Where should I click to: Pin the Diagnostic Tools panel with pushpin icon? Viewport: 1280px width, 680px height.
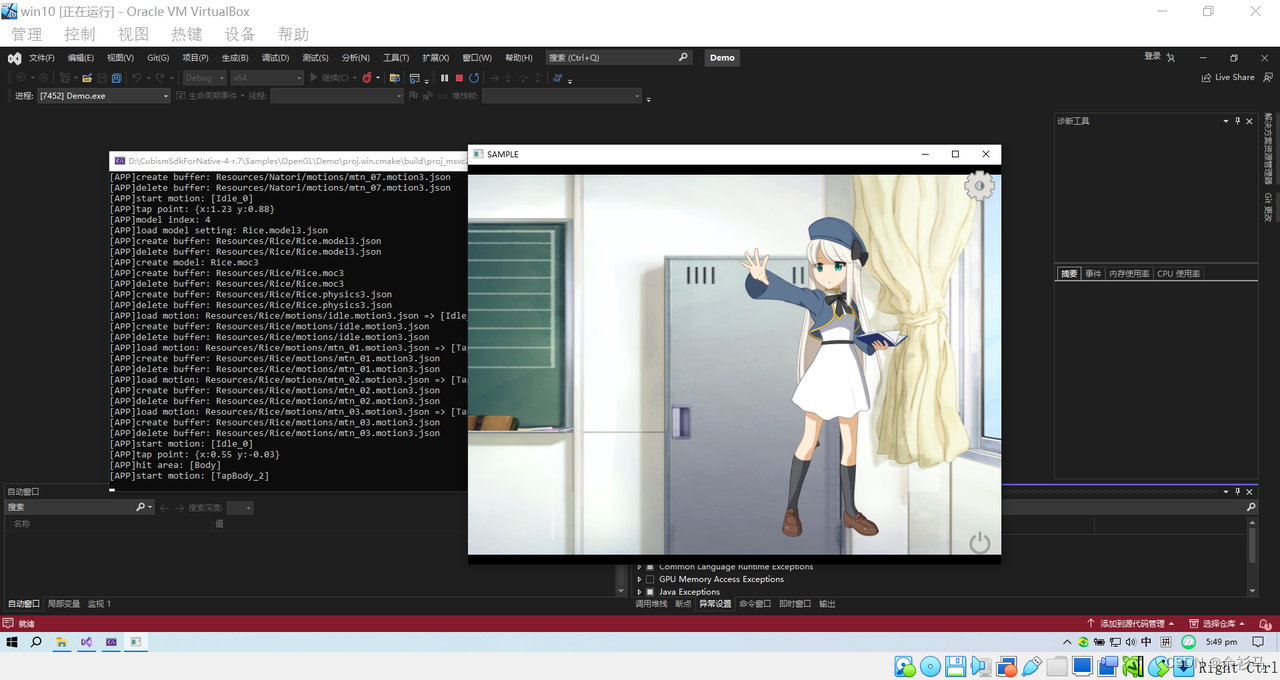(x=1237, y=121)
